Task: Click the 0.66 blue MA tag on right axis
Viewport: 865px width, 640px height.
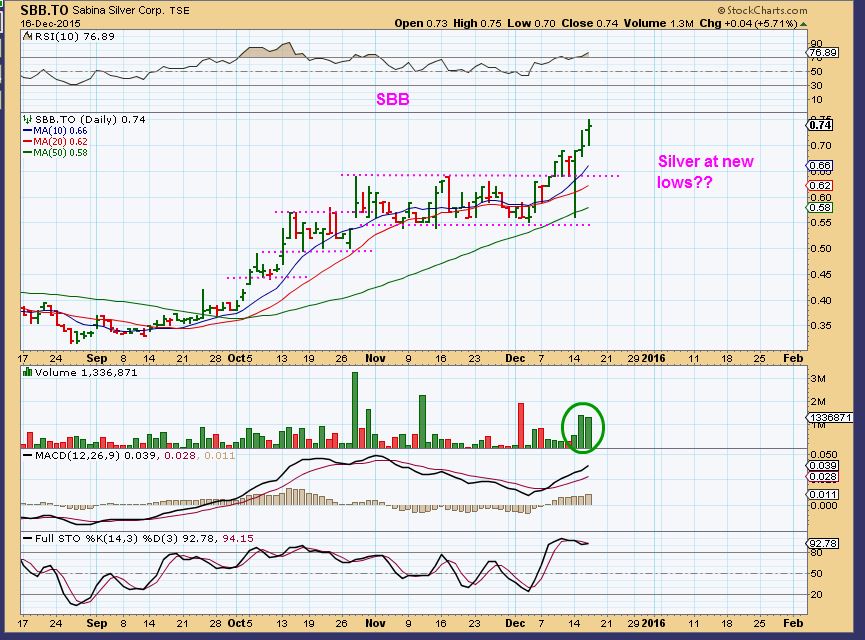Action: (x=820, y=166)
